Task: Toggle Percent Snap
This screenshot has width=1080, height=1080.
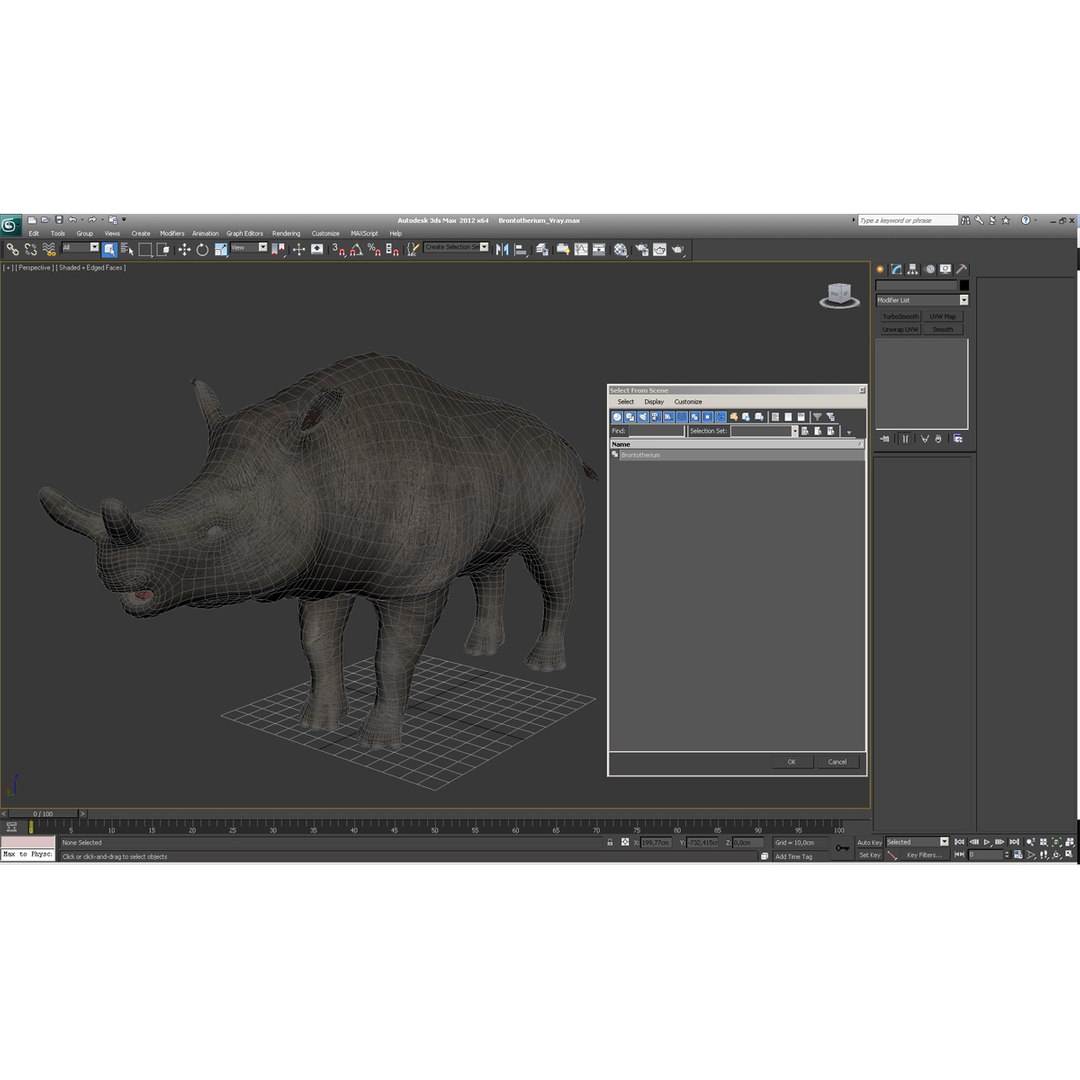Action: point(374,249)
